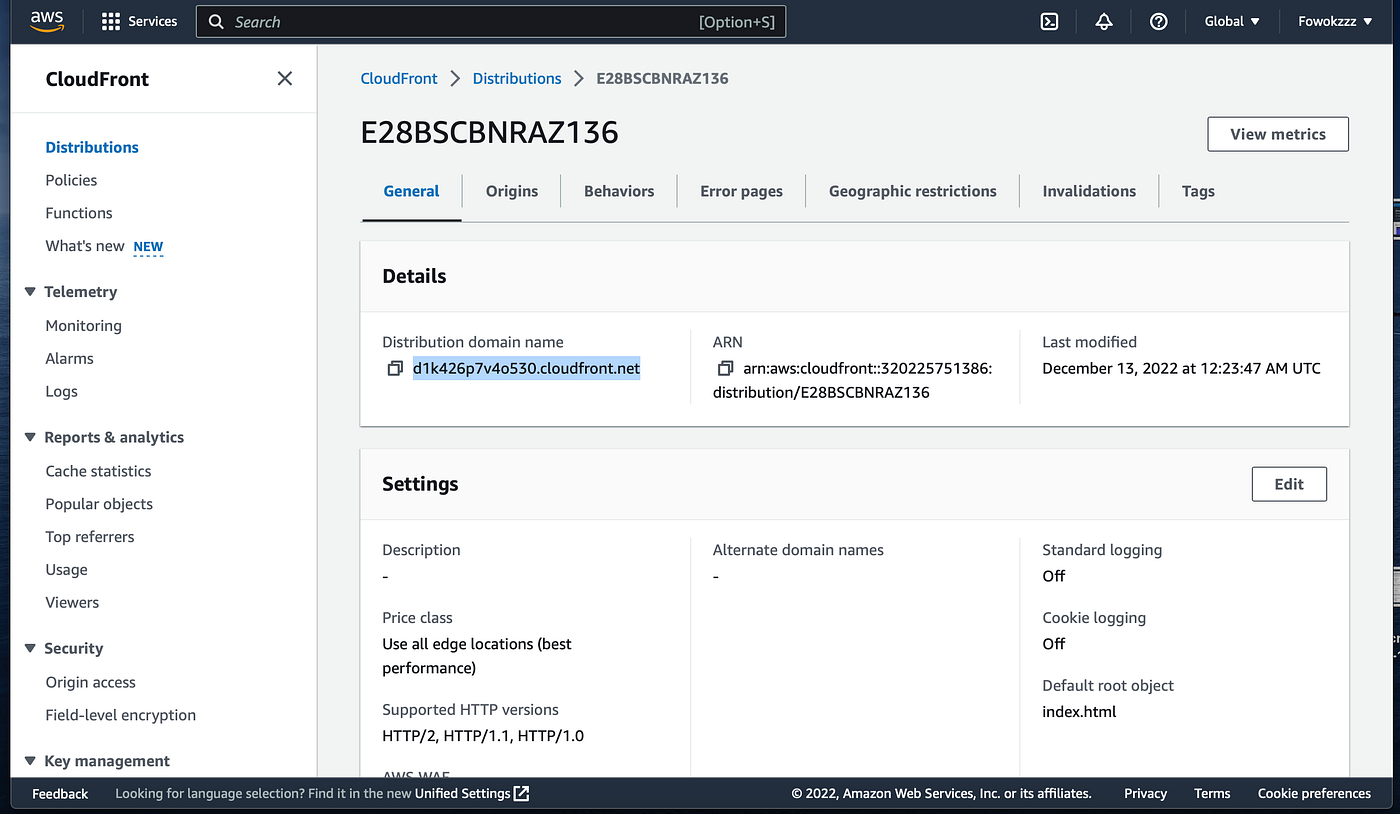Open Popular objects in the sidebar
The height and width of the screenshot is (814, 1400).
99,504
